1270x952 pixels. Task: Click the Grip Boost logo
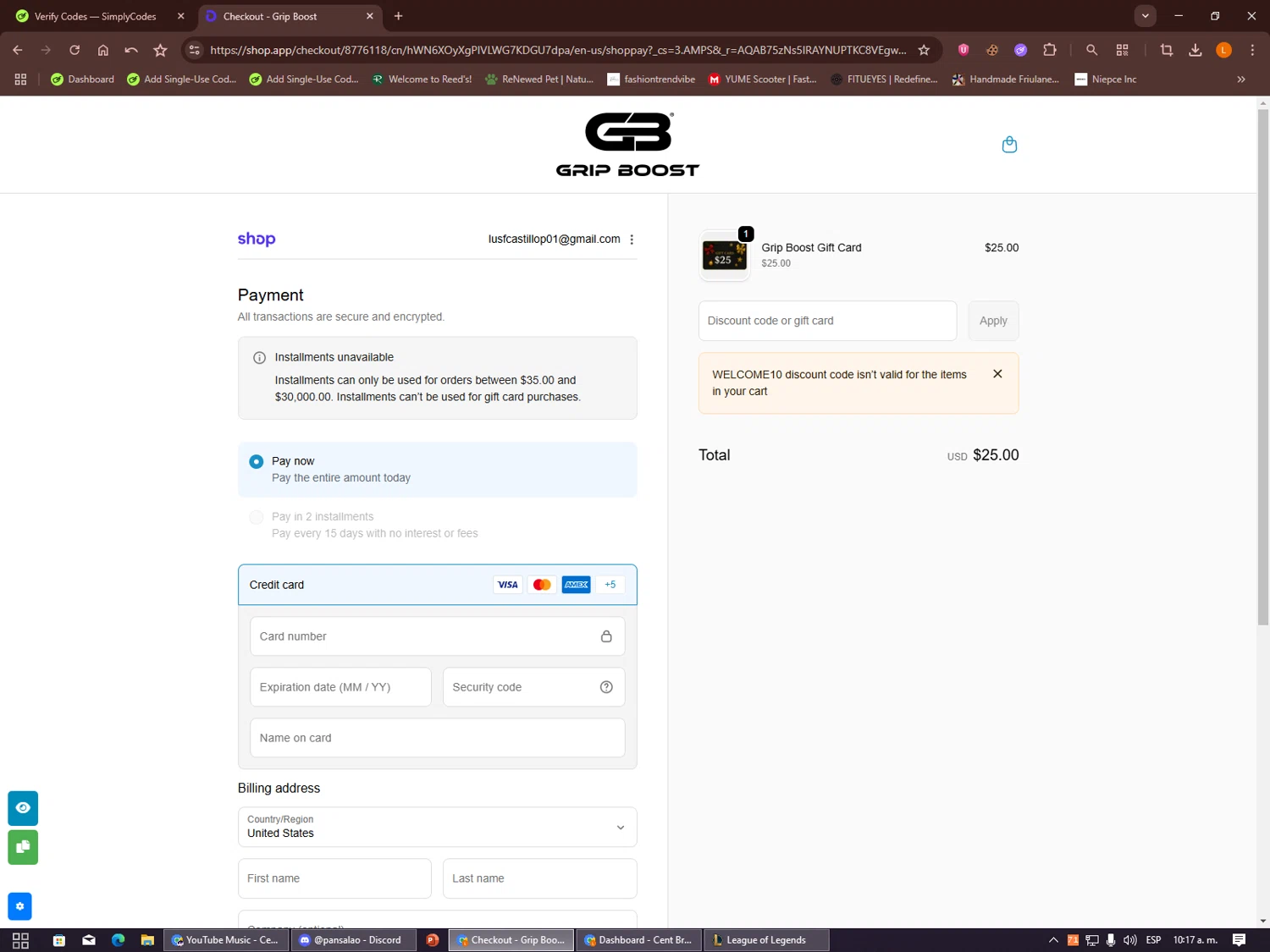[627, 145]
